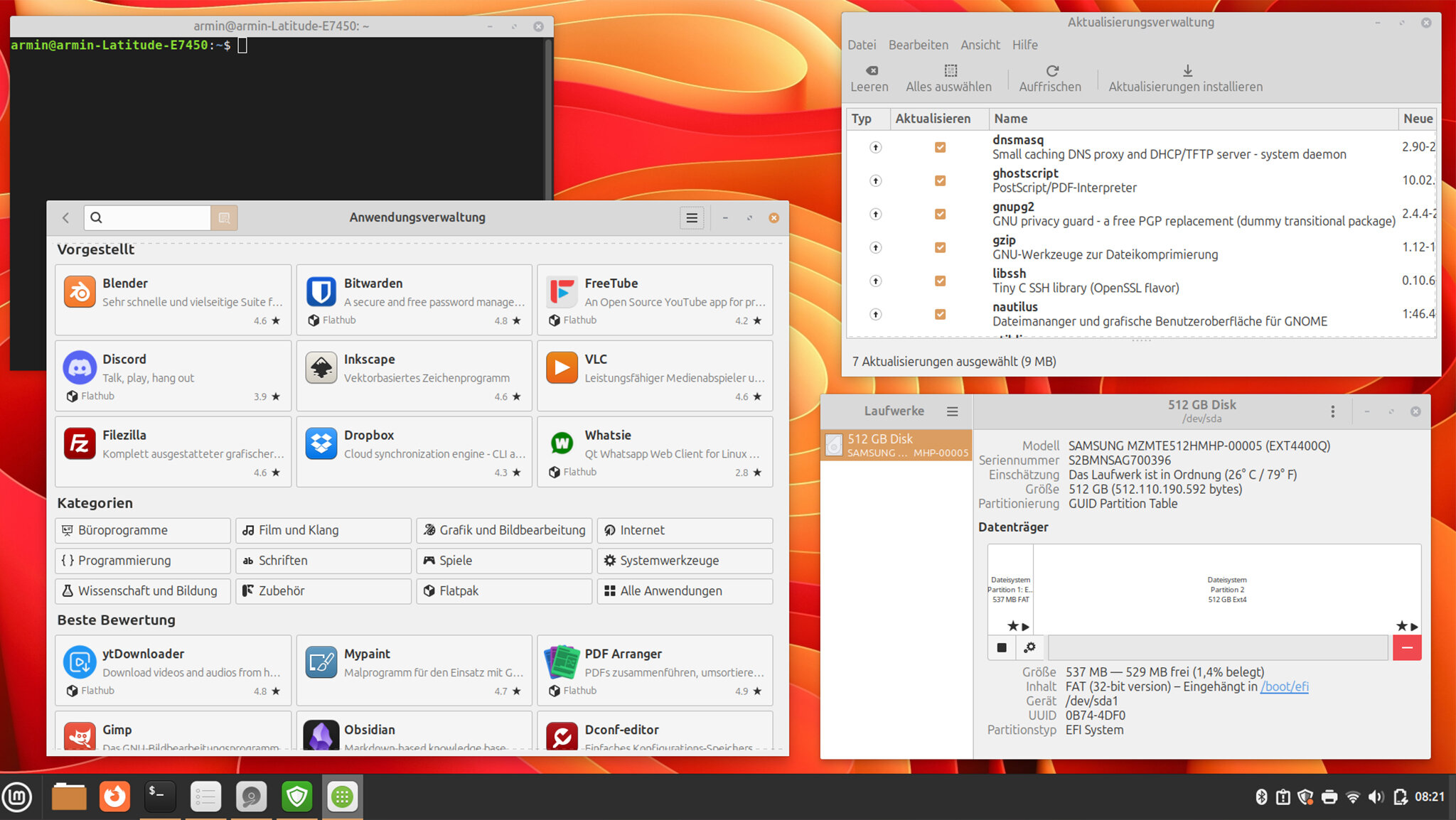Open the three-dot disk options menu
Viewport: 1456px width, 820px height.
click(1332, 411)
